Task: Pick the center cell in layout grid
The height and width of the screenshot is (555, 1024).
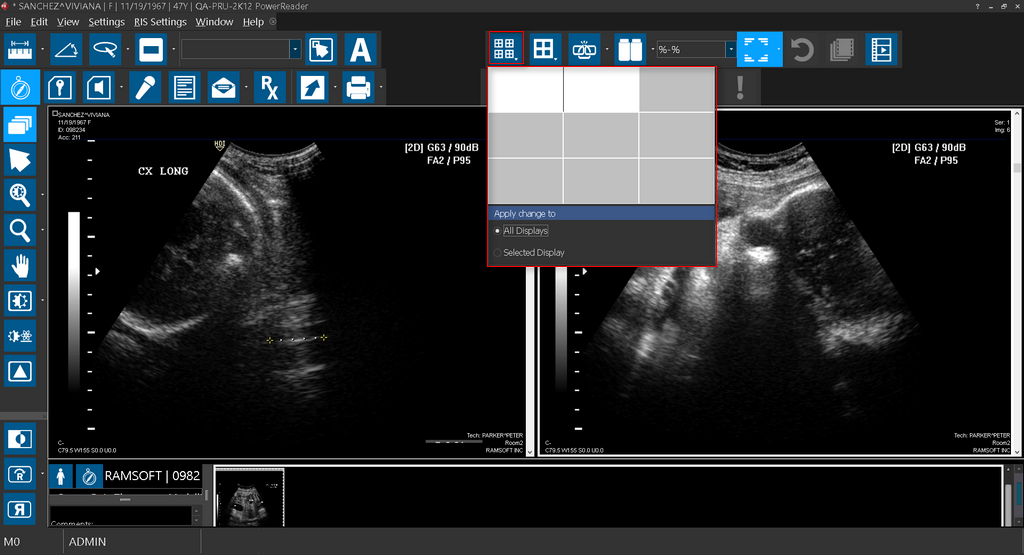Action: point(601,135)
